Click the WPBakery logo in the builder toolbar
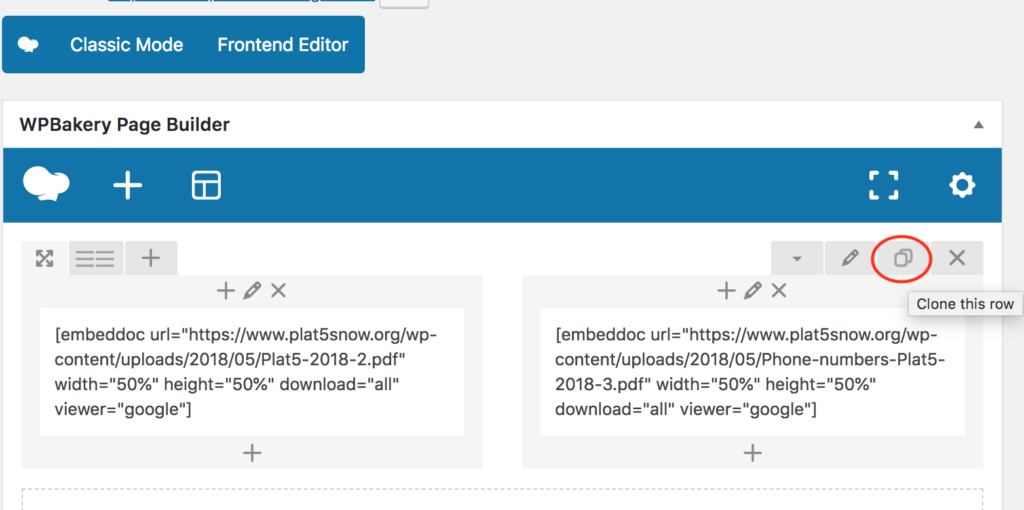 pos(46,185)
